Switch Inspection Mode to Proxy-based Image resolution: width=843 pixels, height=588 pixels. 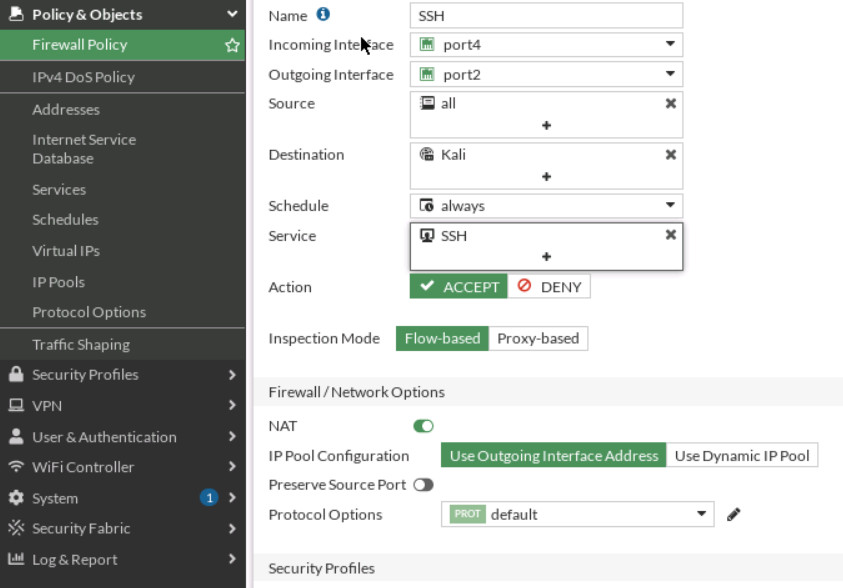536,338
